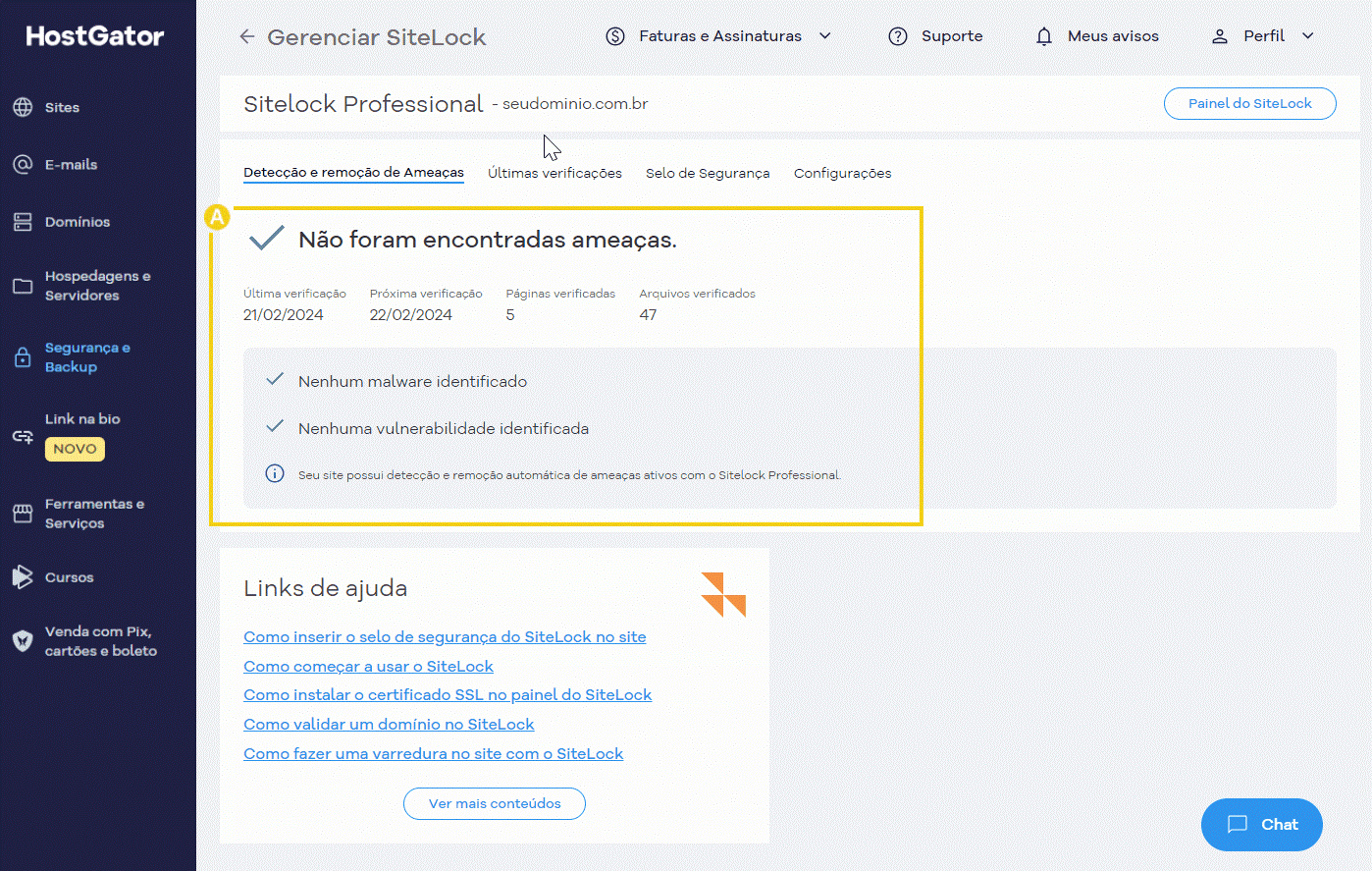The height and width of the screenshot is (871, 1372).
Task: Open link Como começar a usar o SiteLock
Action: [368, 666]
